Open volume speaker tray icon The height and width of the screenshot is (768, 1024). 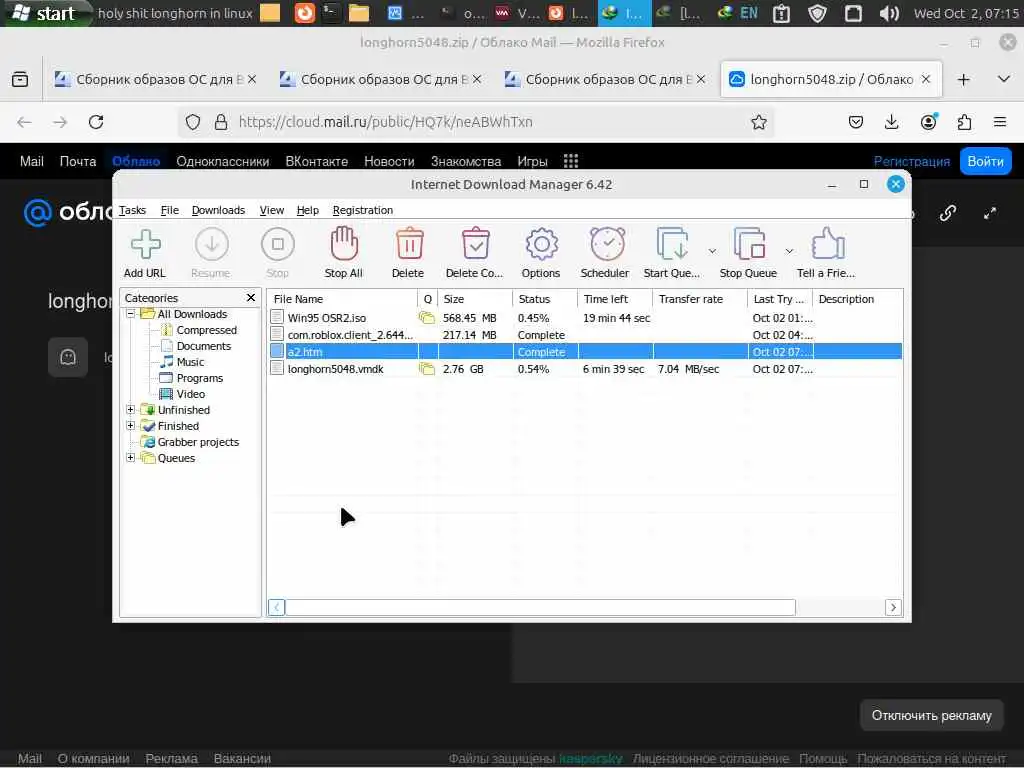[x=889, y=13]
